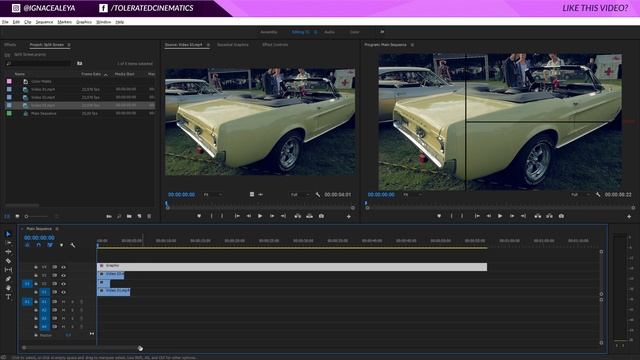Select the Hand tool
Image resolution: width=640 pixels, height=360 pixels.
coord(8,288)
